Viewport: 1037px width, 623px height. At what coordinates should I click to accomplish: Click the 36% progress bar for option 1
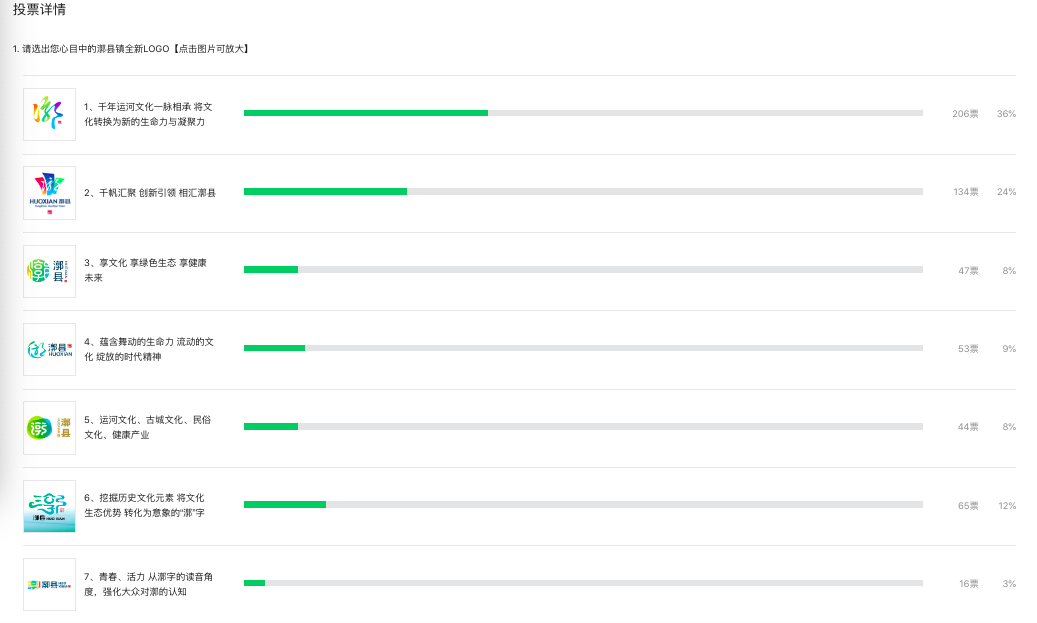pyautogui.click(x=583, y=113)
